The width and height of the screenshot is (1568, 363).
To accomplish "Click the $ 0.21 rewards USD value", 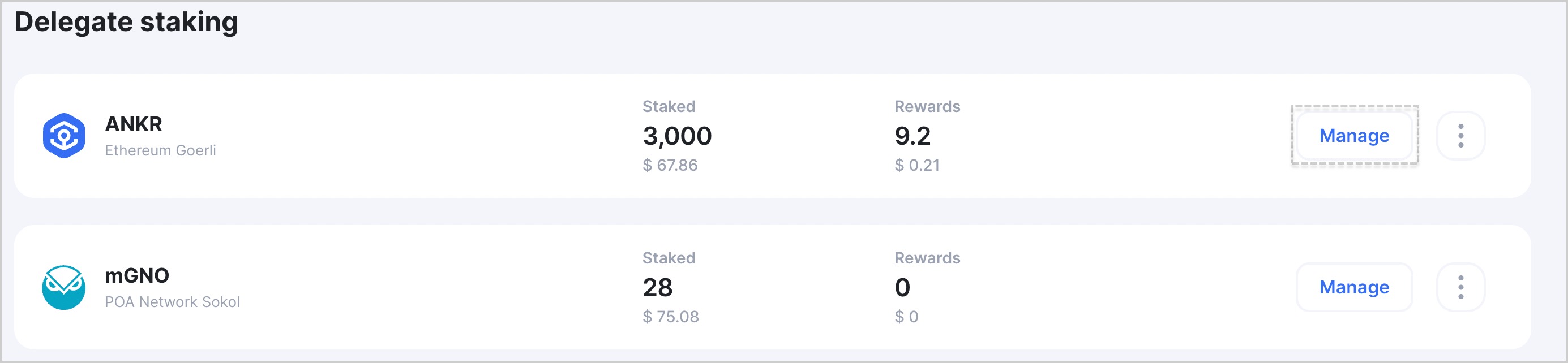I will [x=917, y=165].
